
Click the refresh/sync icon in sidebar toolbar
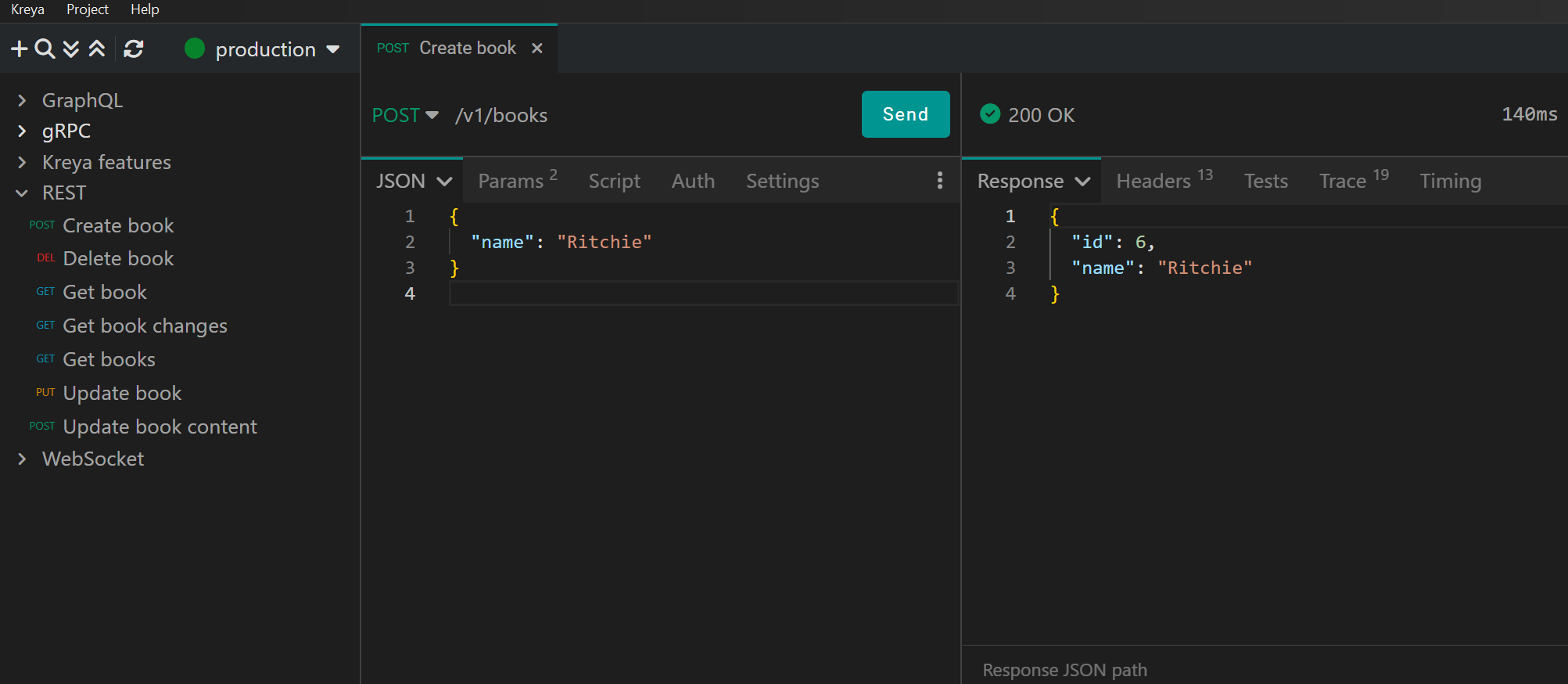(x=134, y=49)
